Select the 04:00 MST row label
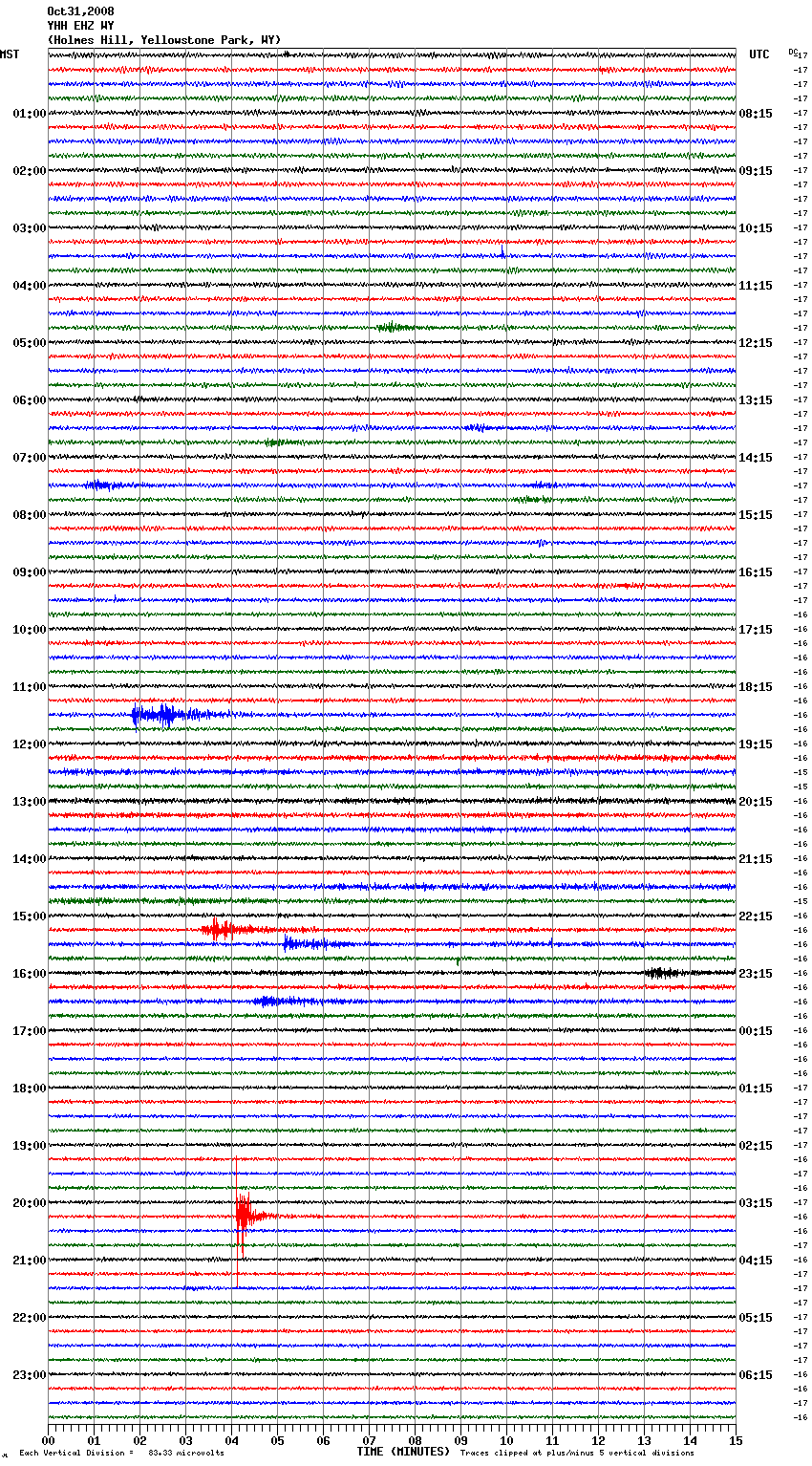Viewport: 812px width, 1466px height. point(30,286)
